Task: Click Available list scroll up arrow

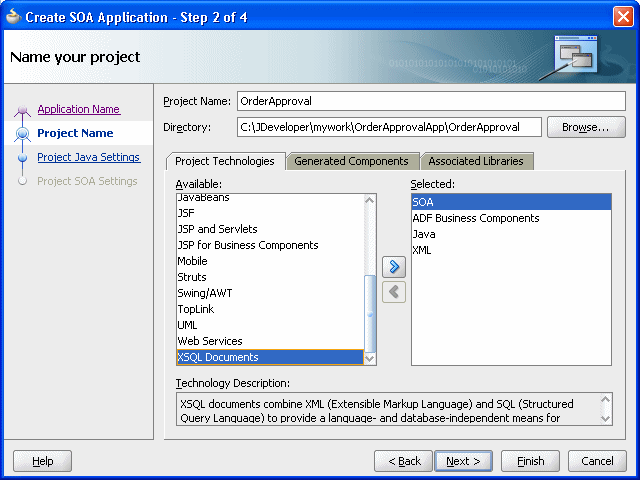Action: coord(370,200)
